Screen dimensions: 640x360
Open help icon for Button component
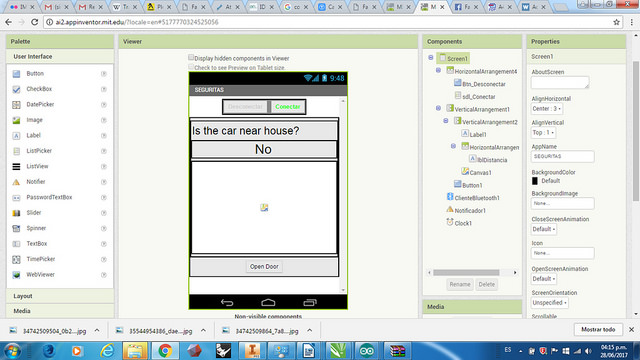(104, 74)
